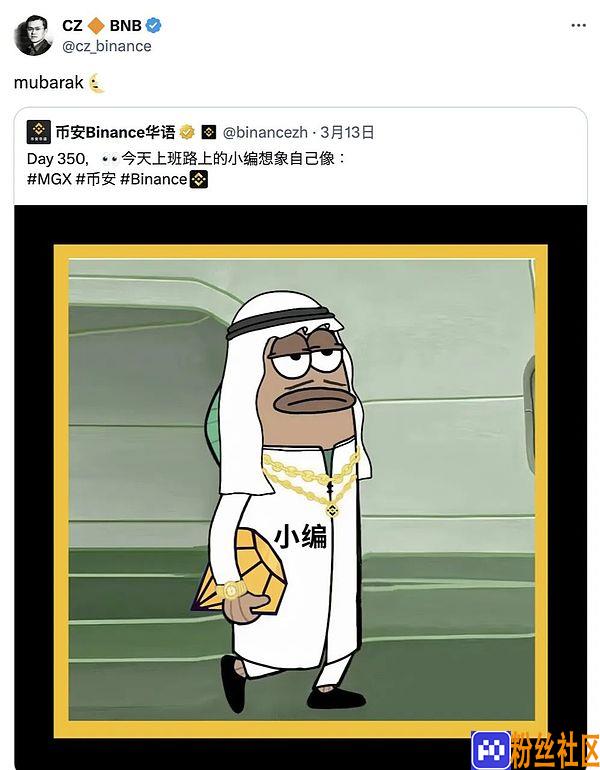Image resolution: width=600 pixels, height=770 pixels.
Task: Click the small Binance affiliate badge icon
Action: 209,132
